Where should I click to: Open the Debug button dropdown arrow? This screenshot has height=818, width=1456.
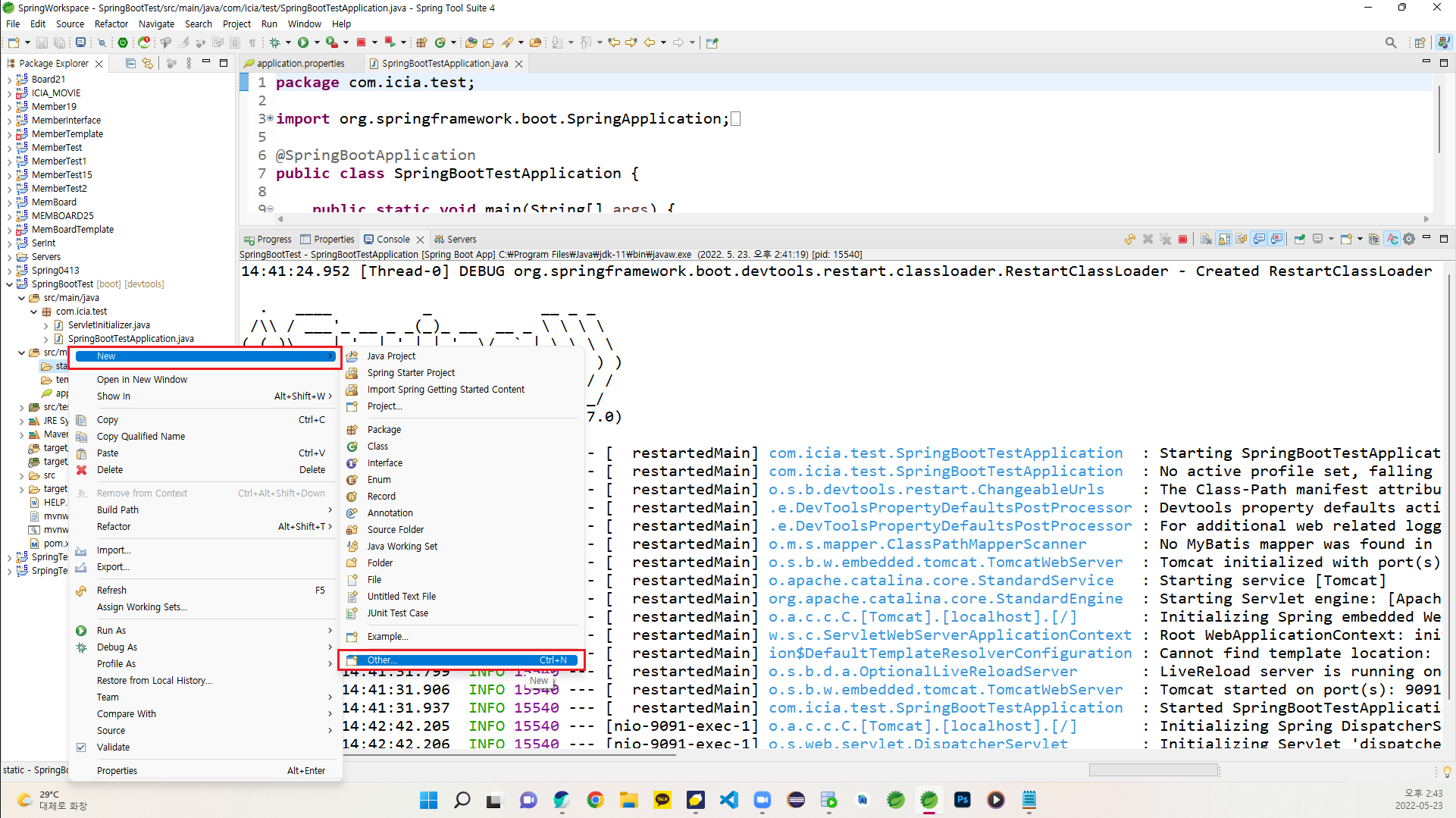pos(288,43)
